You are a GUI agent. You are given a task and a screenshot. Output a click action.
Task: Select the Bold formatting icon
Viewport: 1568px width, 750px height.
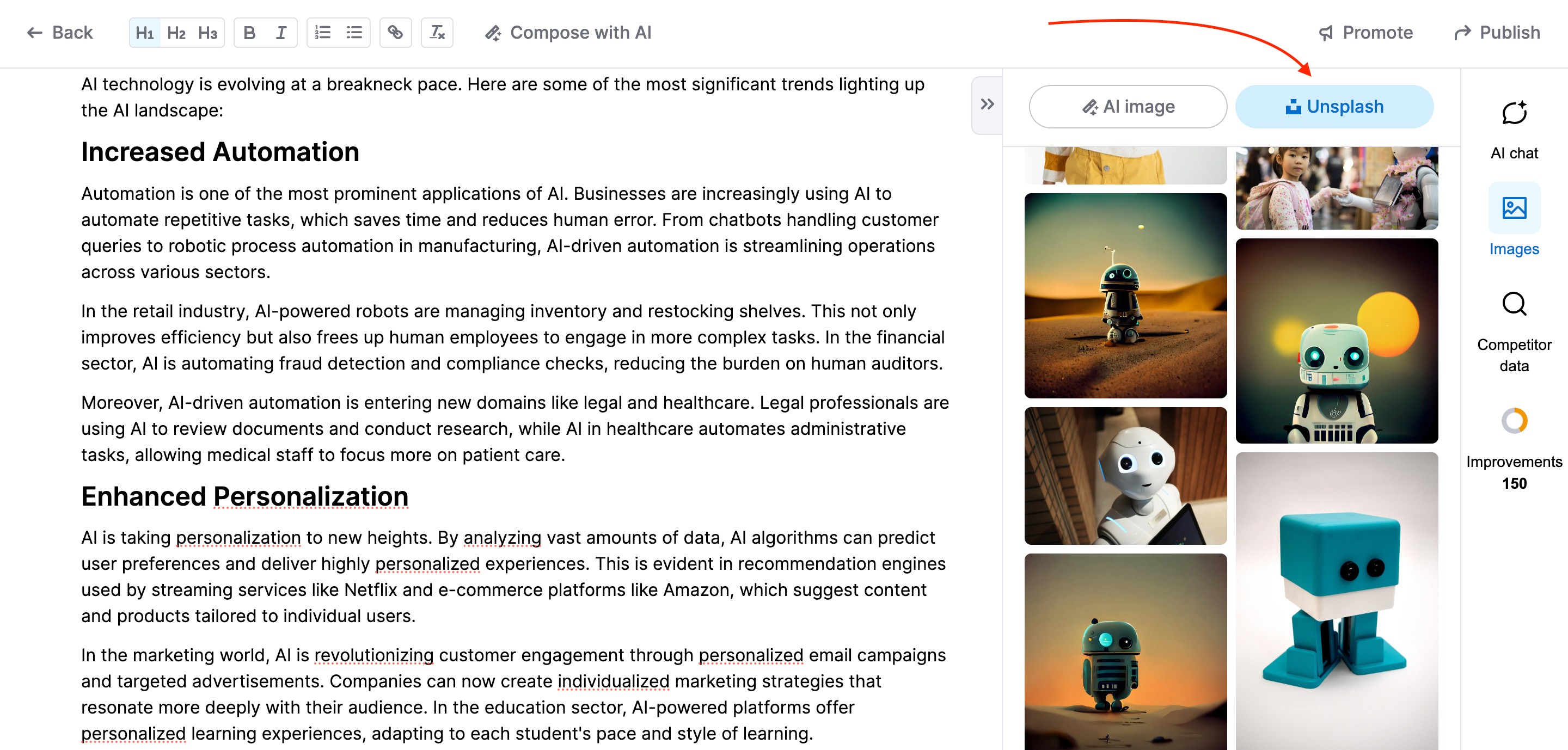(249, 32)
